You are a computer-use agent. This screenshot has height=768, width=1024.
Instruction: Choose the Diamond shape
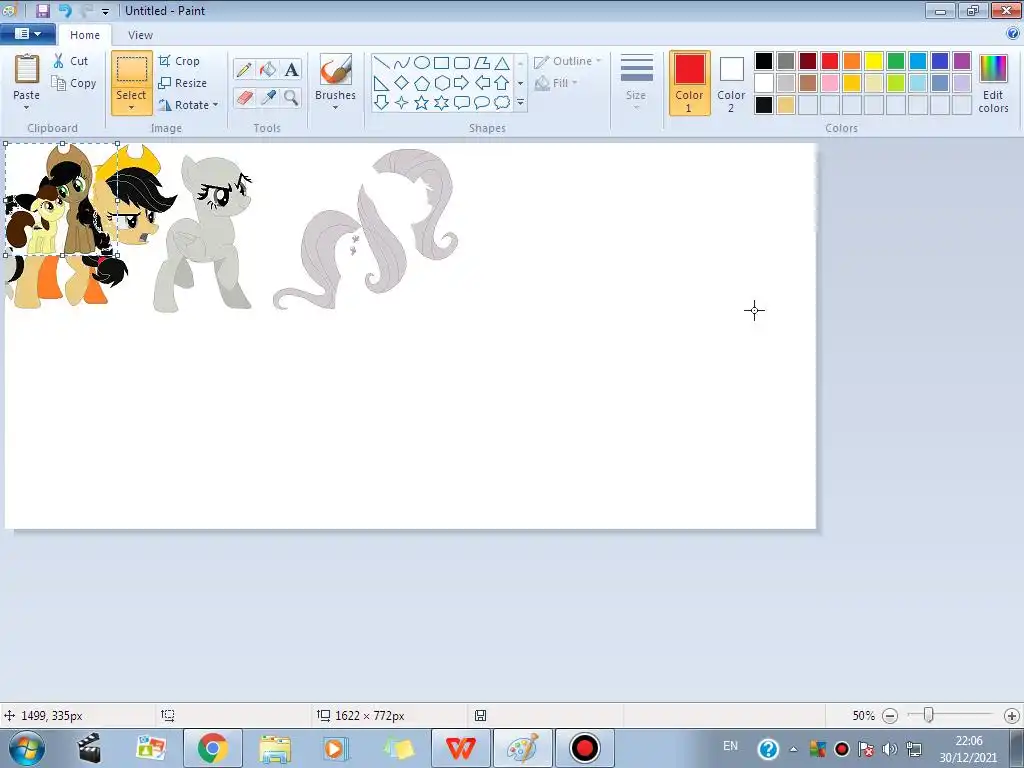[402, 83]
